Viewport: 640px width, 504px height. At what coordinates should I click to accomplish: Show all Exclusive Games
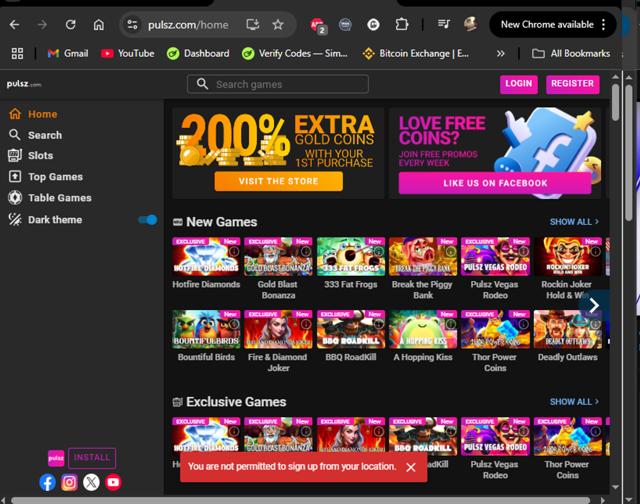(x=574, y=402)
